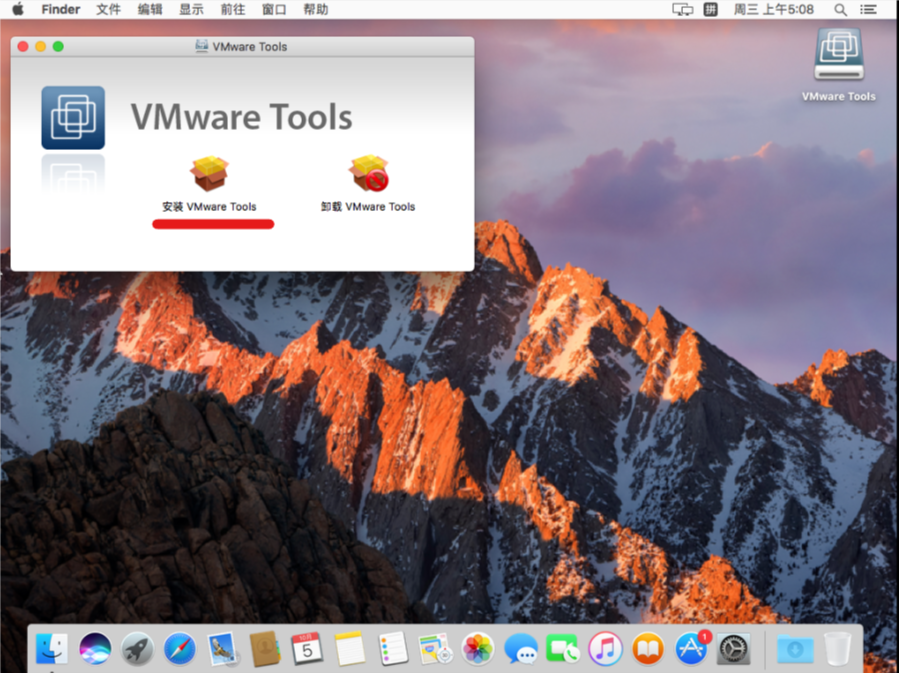The image size is (899, 673).
Task: Open Launchpad rocket icon in Dock
Action: coord(137,649)
